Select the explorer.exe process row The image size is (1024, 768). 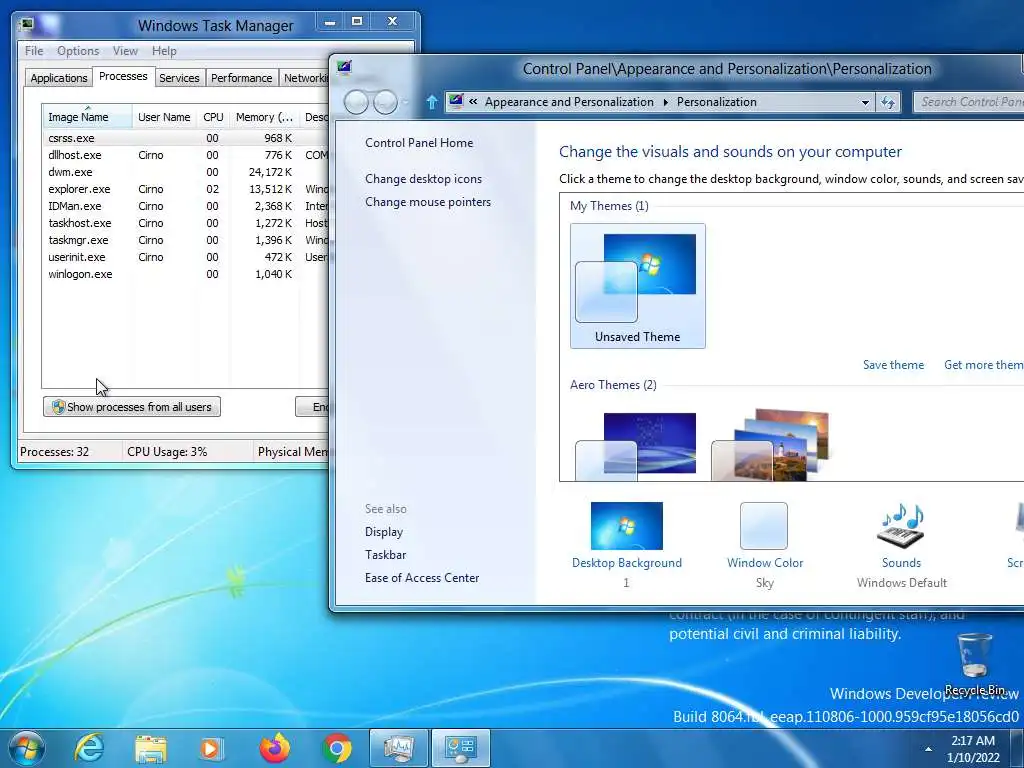tap(185, 189)
